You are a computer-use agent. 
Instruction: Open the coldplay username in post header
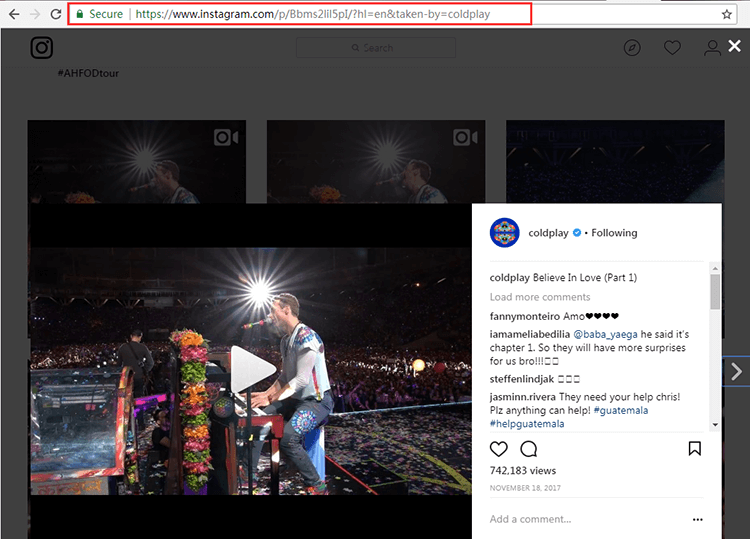coord(548,233)
